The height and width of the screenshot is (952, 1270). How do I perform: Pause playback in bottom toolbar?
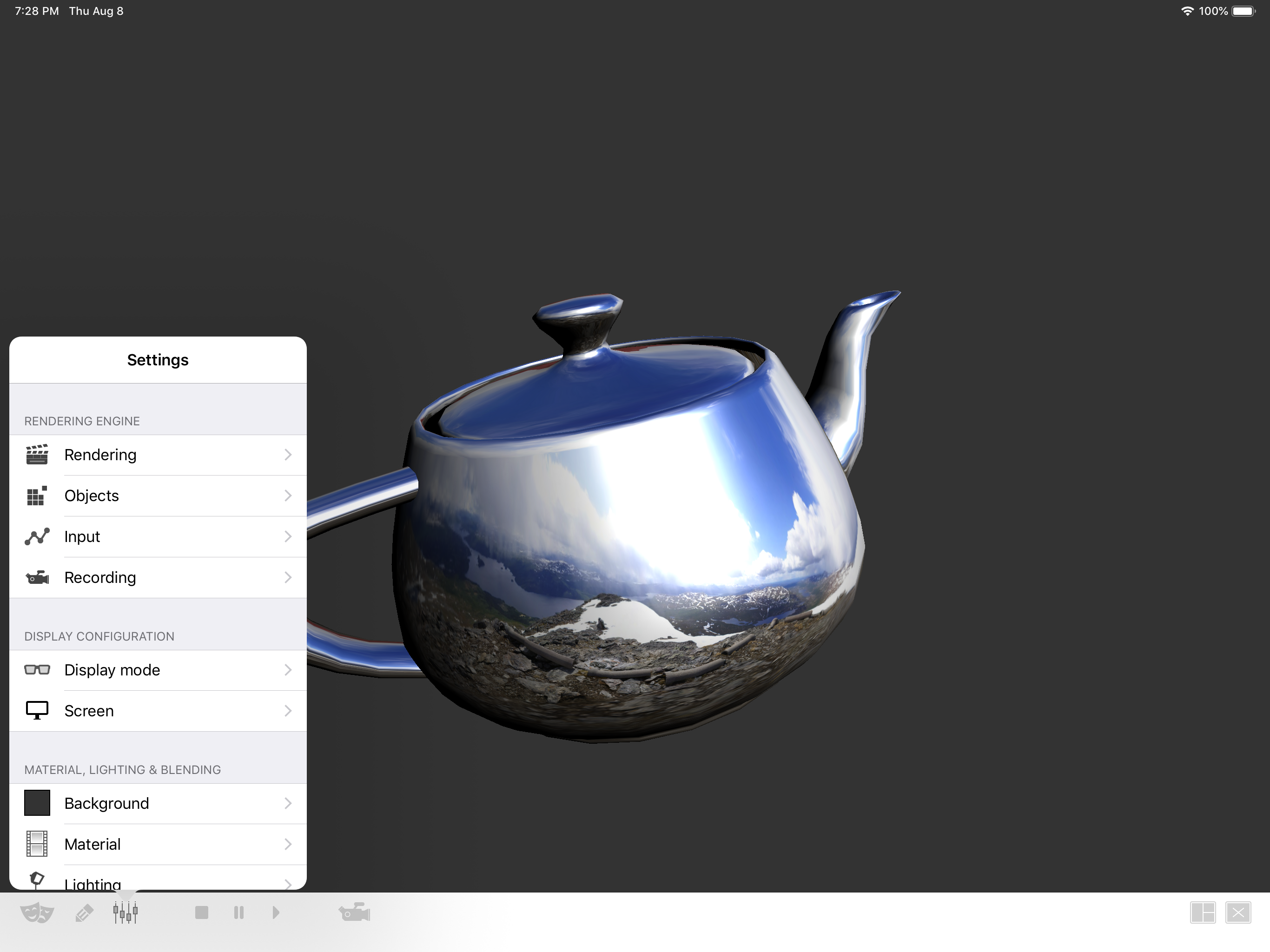click(x=239, y=912)
